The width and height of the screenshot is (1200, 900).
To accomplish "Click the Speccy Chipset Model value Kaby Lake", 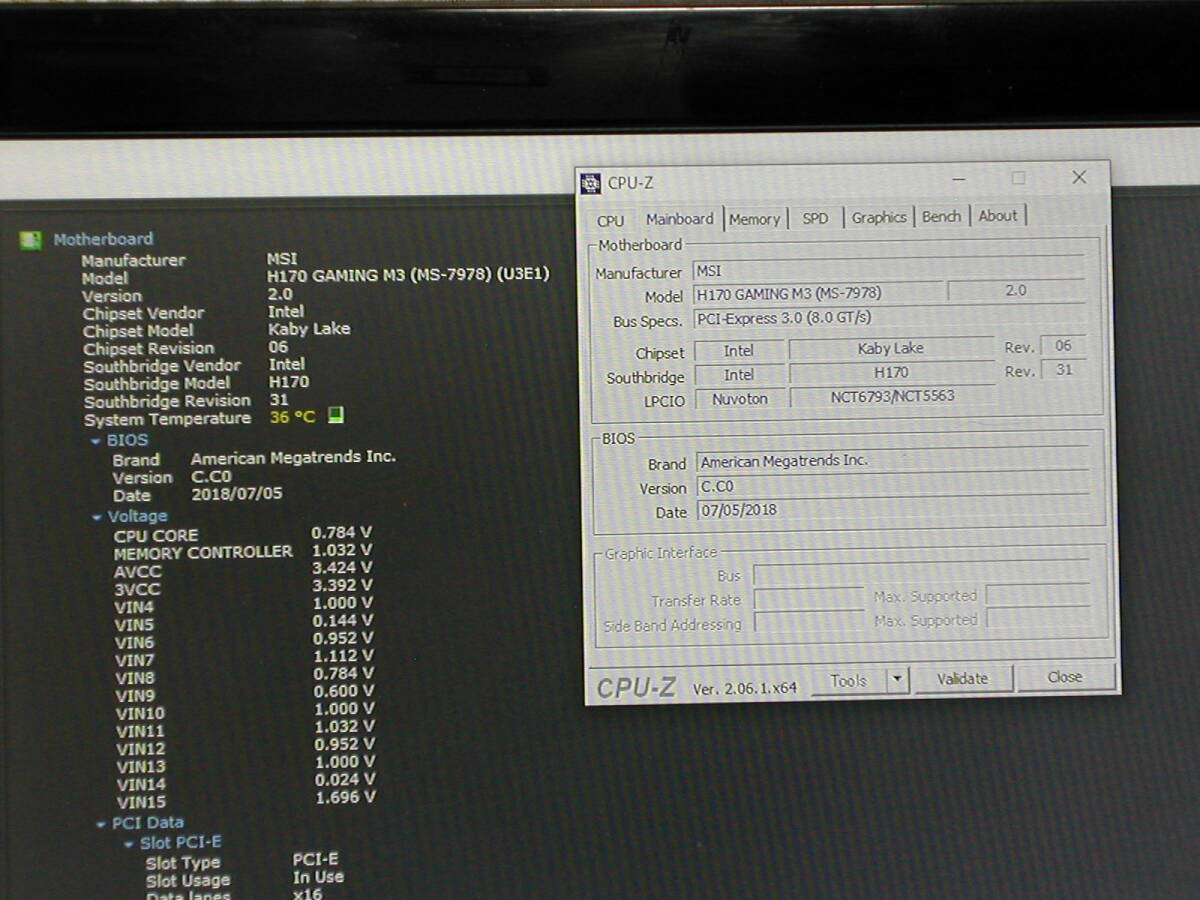I will click(309, 329).
